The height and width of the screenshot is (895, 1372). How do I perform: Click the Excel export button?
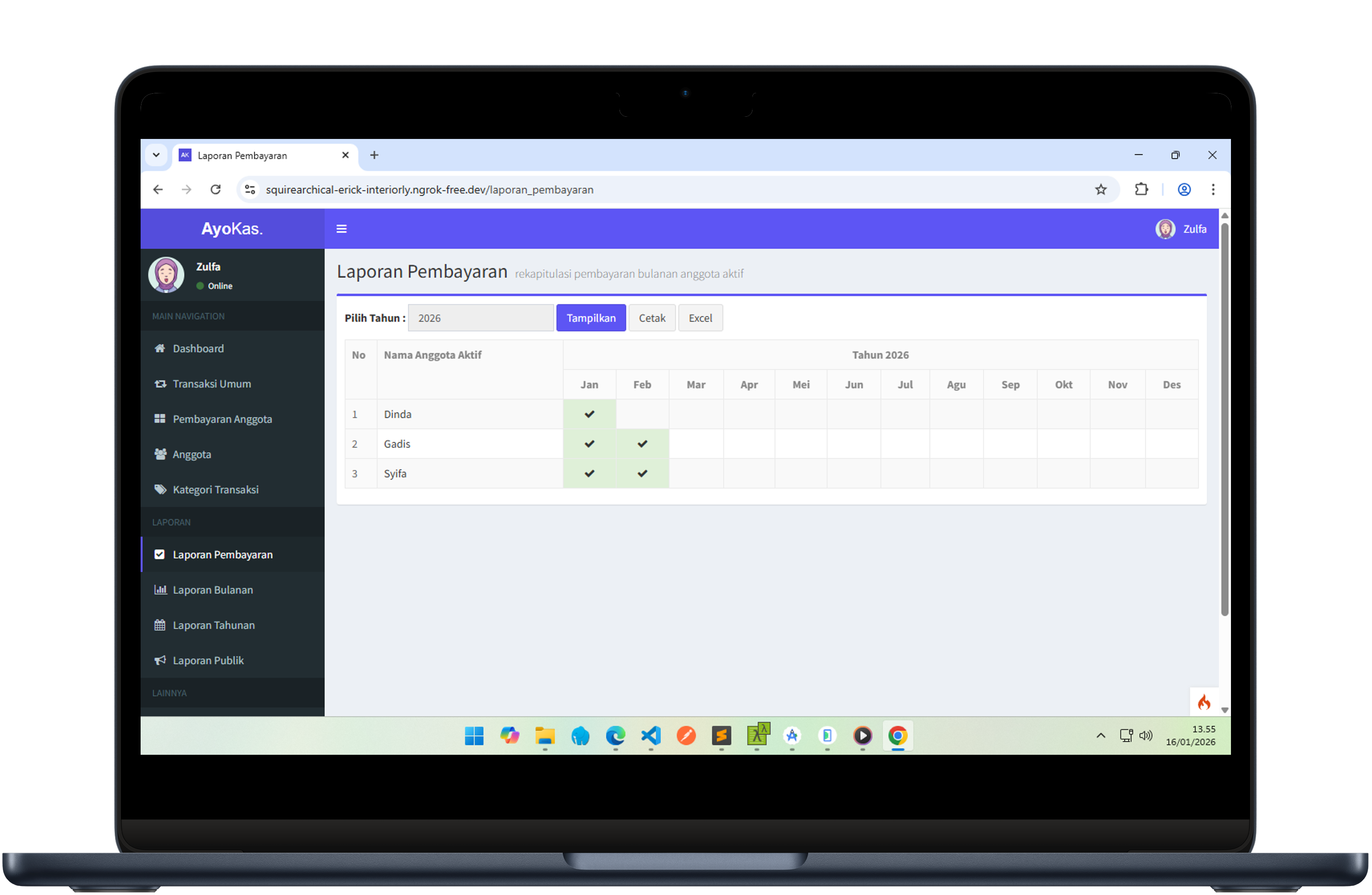tap(700, 318)
